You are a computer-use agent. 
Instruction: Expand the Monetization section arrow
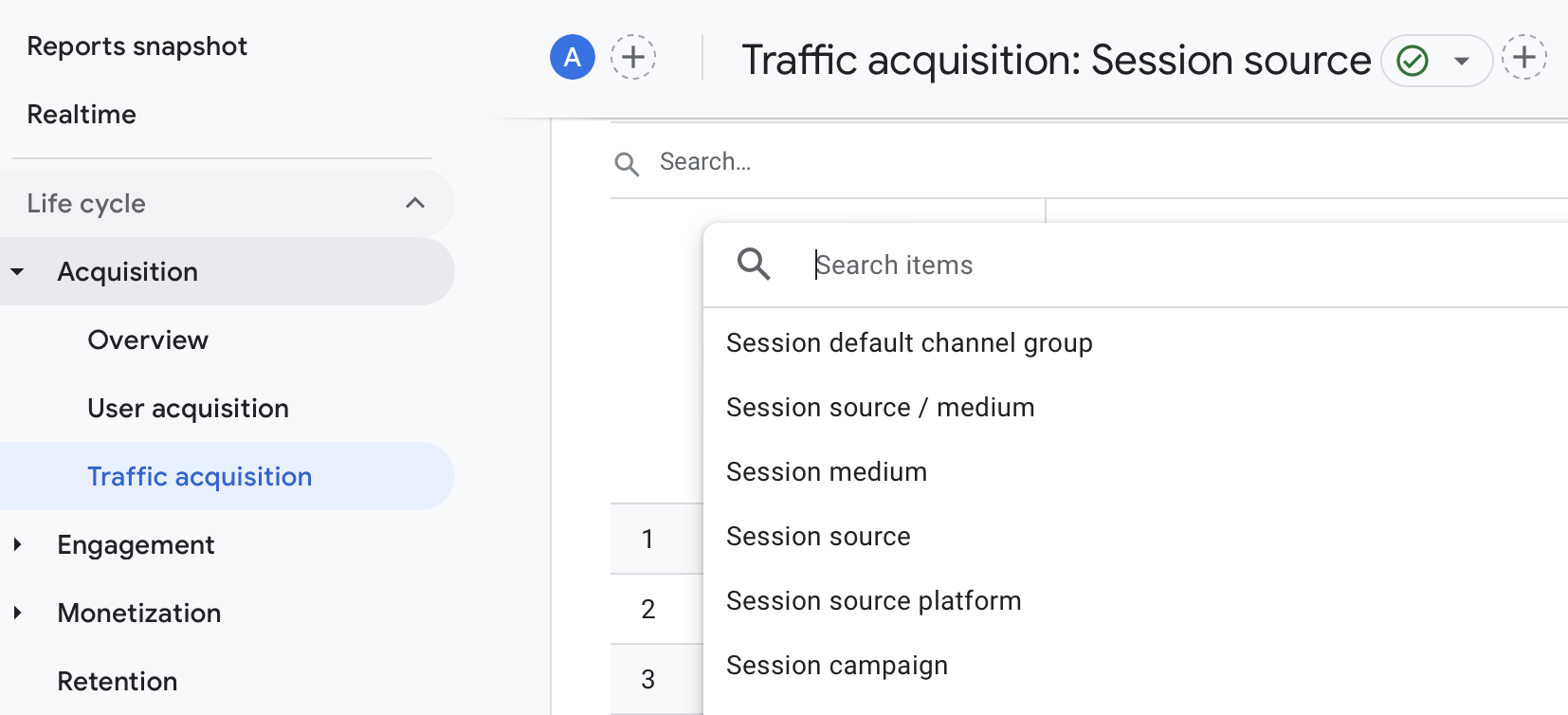coord(17,613)
